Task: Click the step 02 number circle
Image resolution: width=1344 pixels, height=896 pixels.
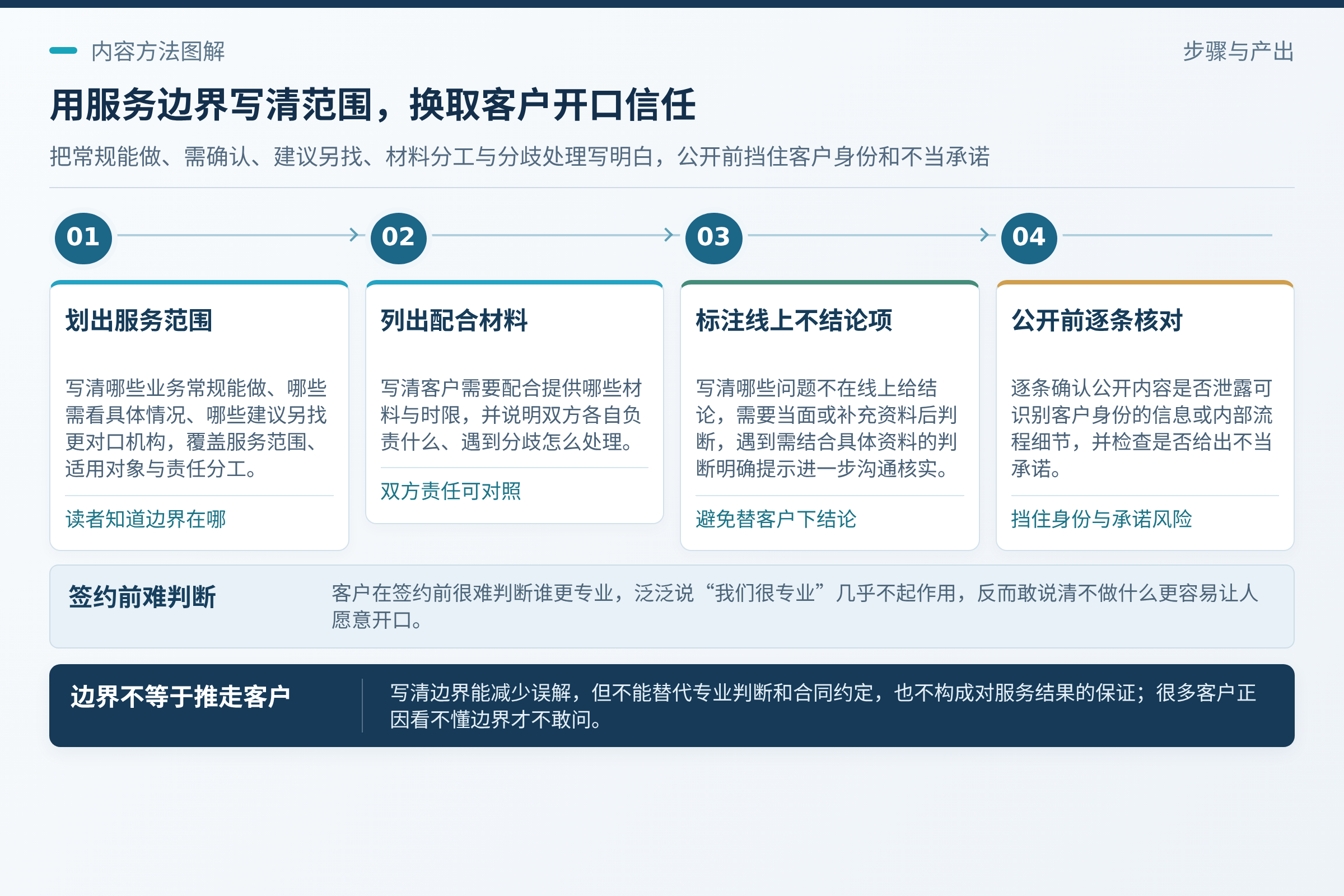Action: (x=398, y=237)
